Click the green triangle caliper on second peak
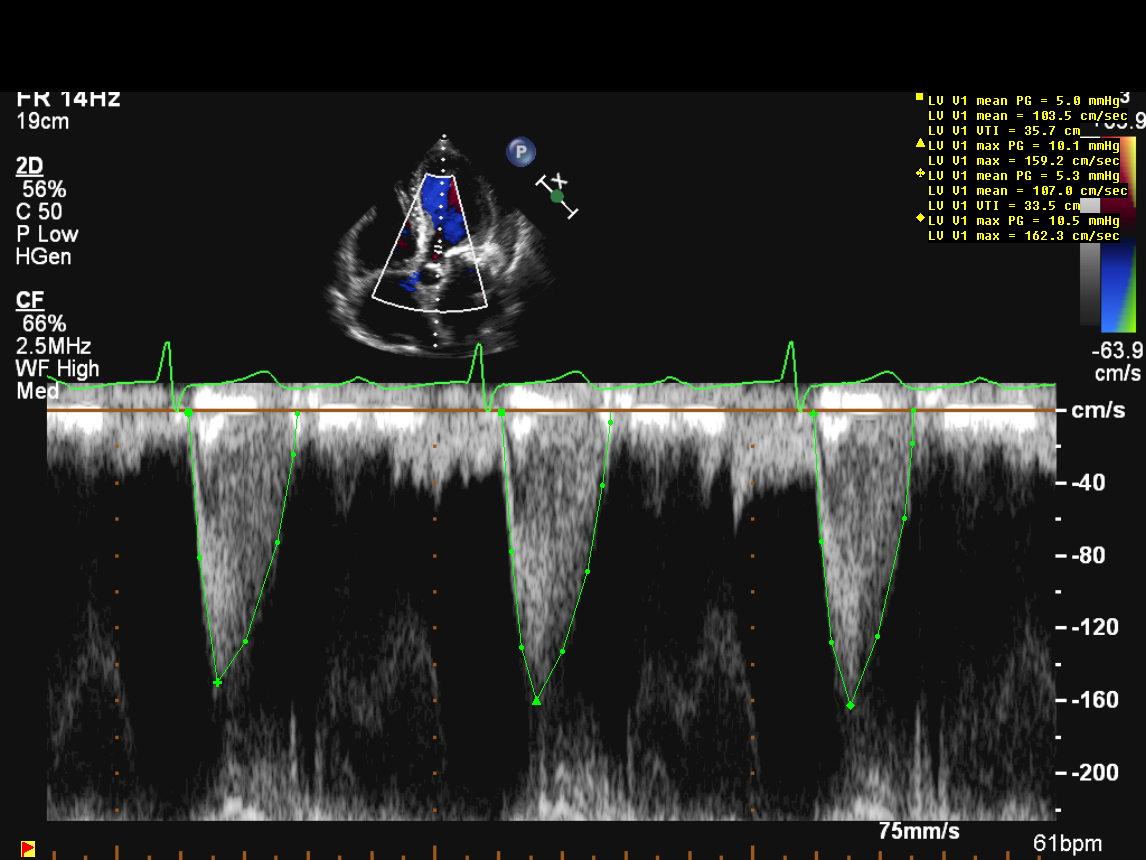 [x=537, y=701]
